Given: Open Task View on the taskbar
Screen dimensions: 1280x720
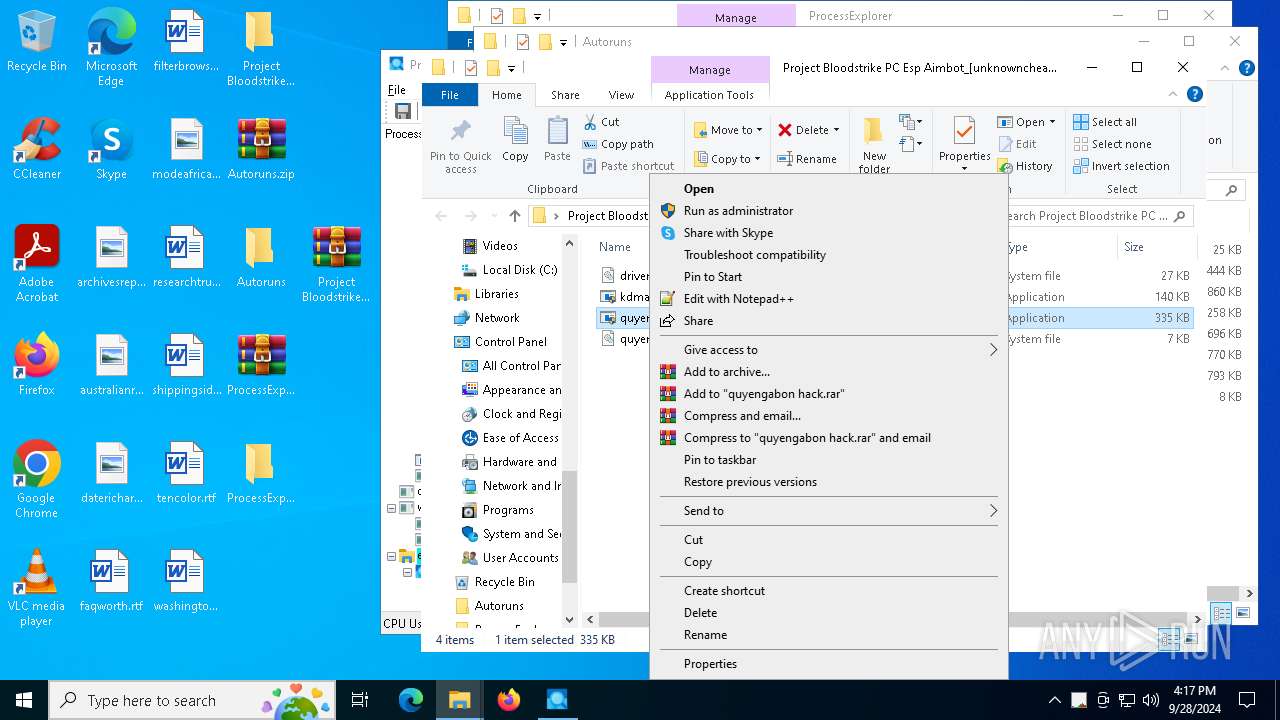Looking at the screenshot, I should (360, 700).
